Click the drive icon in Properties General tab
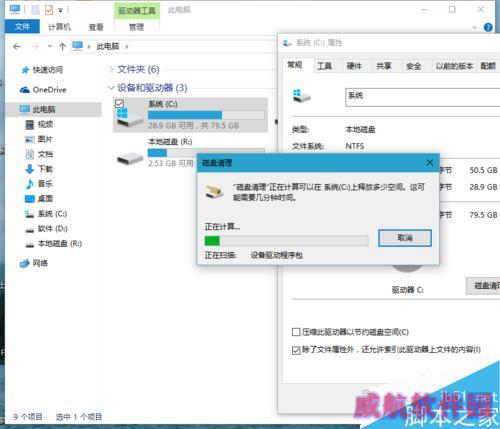The height and width of the screenshot is (429, 500). [301, 96]
